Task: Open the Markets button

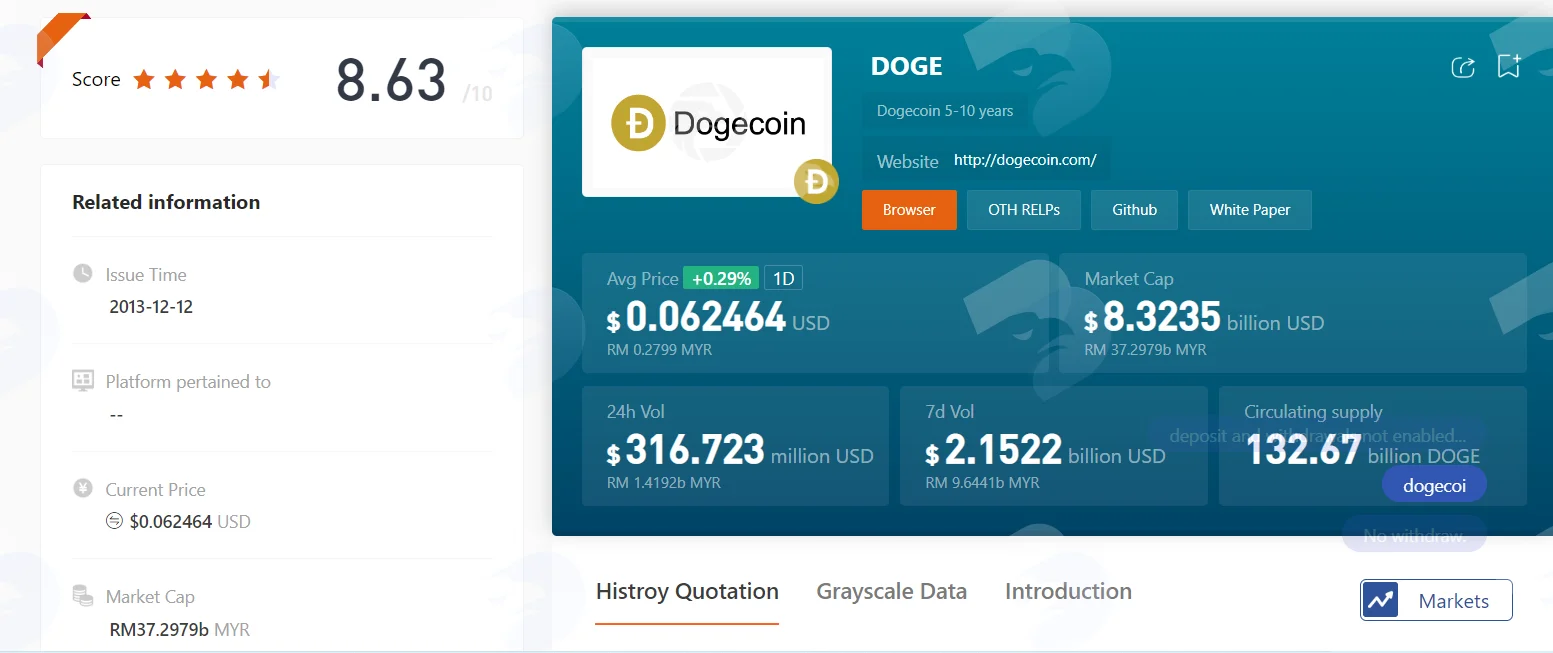Action: [1436, 601]
